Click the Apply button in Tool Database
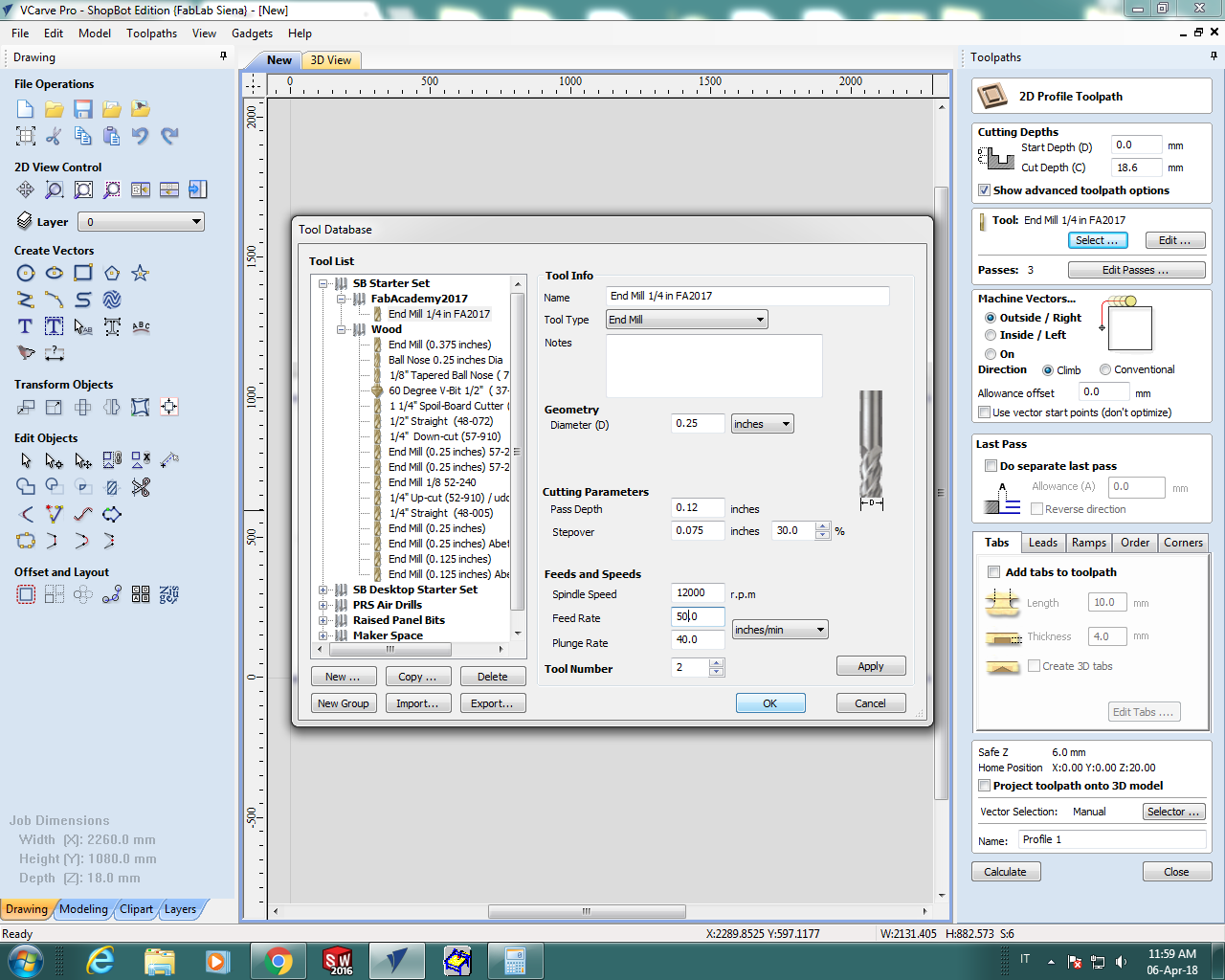Image resolution: width=1225 pixels, height=980 pixels. tap(871, 666)
